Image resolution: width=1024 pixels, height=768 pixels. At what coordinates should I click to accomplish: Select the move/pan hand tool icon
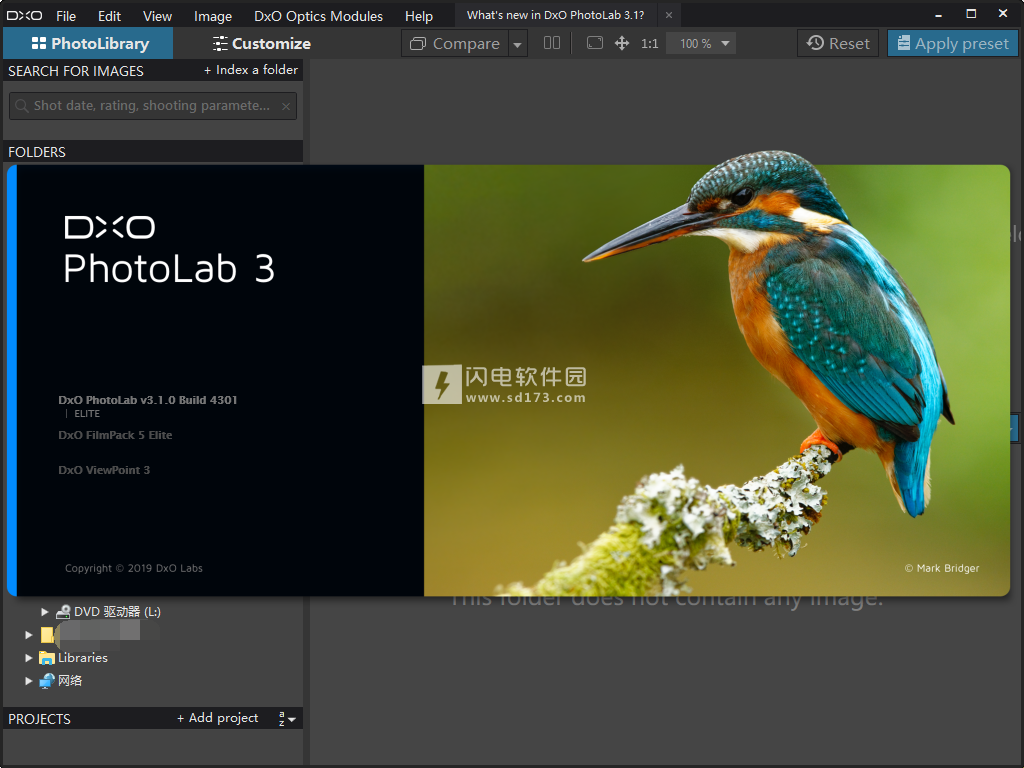point(622,43)
